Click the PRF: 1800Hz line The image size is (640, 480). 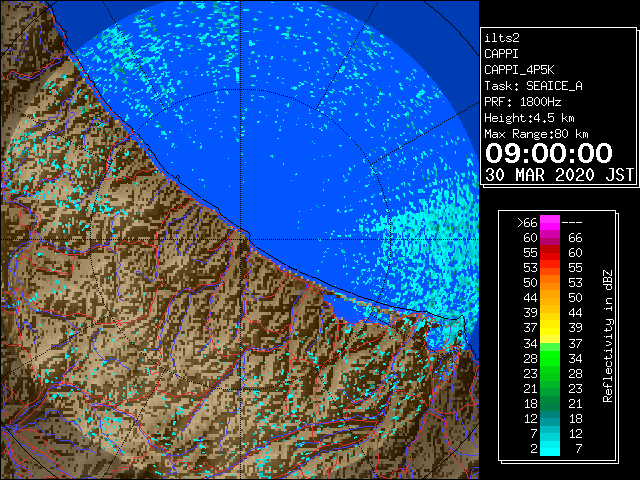click(522, 102)
